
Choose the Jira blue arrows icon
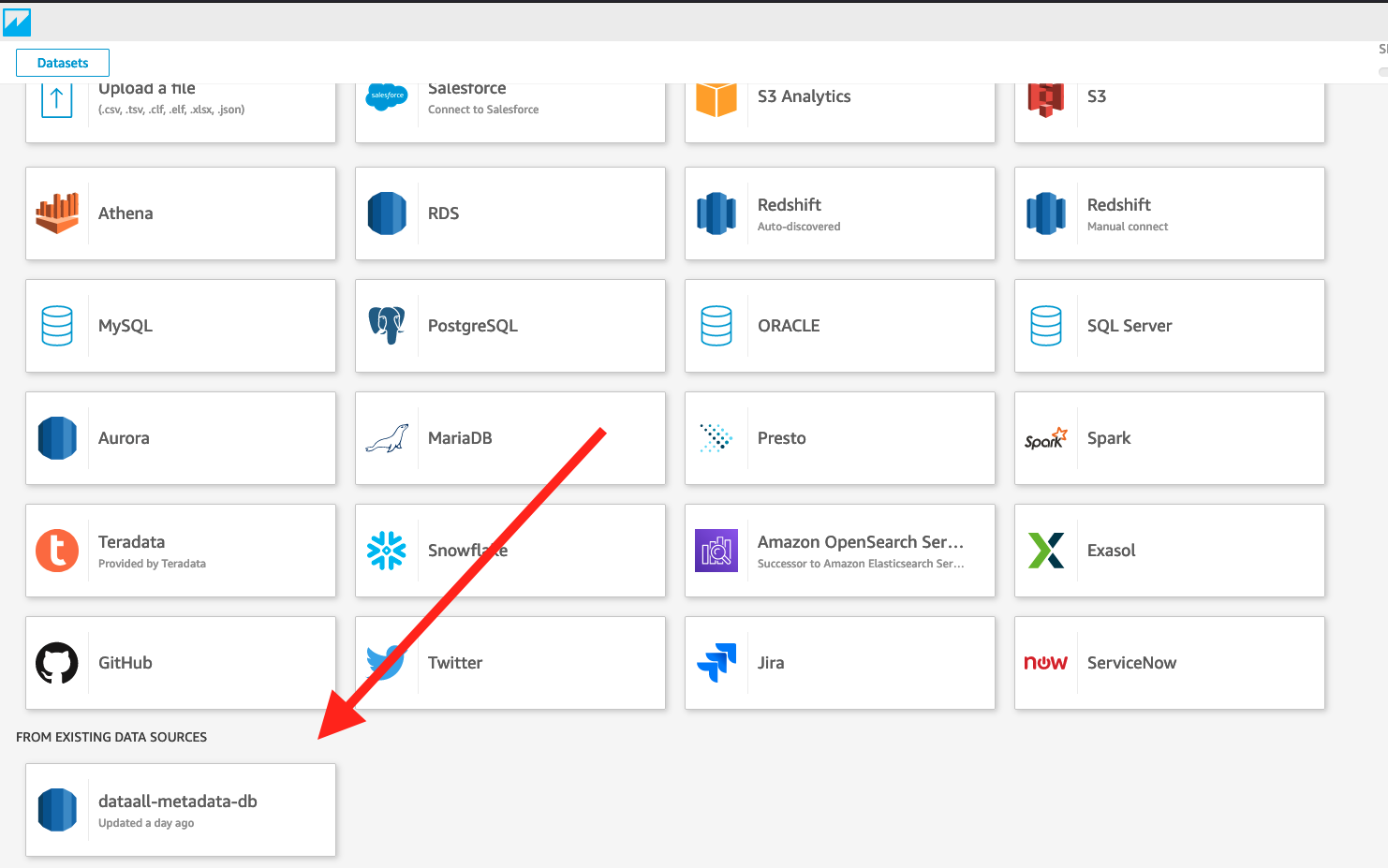(716, 663)
